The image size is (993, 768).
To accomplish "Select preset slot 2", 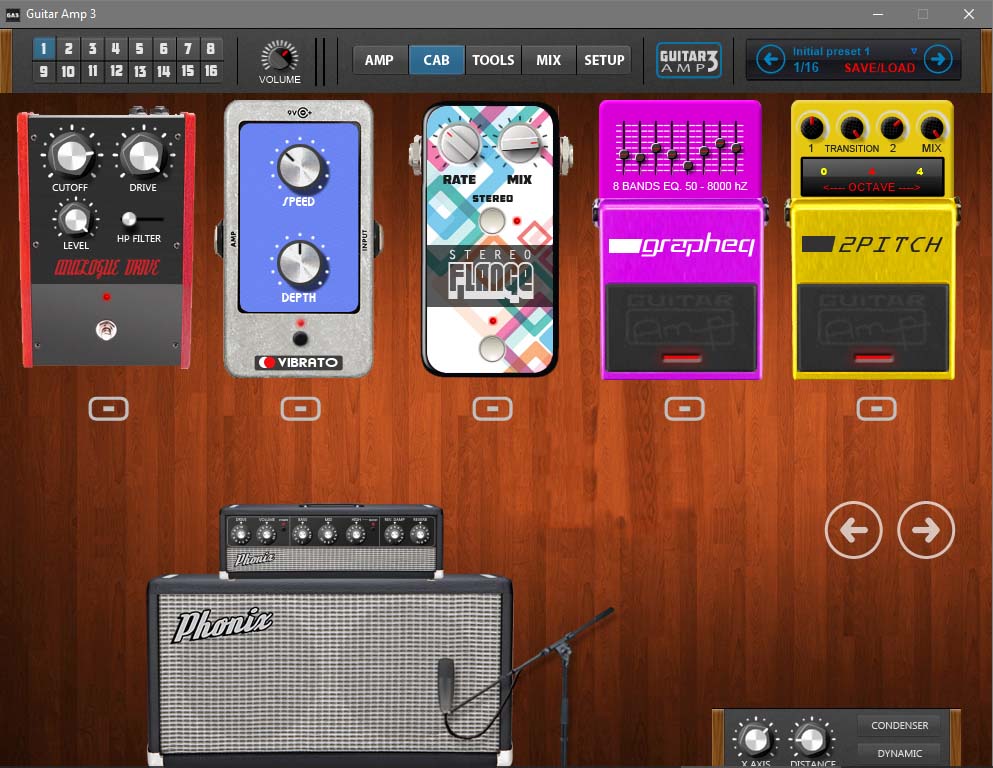I will [68, 48].
